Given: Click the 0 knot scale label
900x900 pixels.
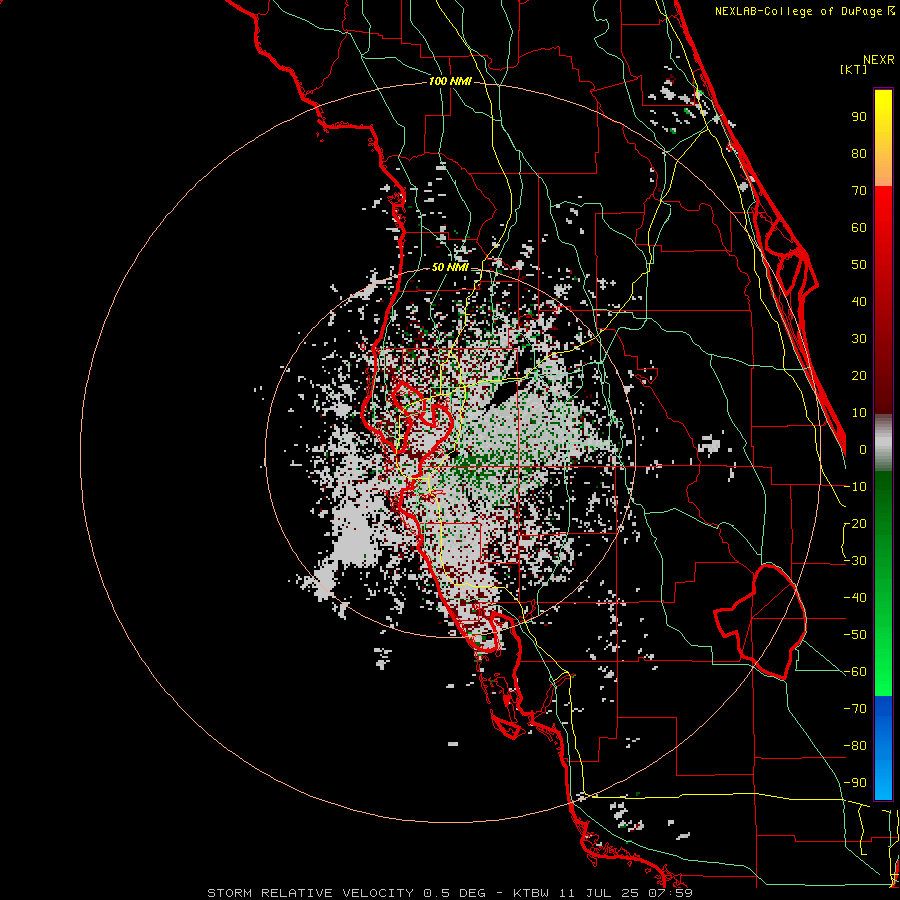Looking at the screenshot, I should tap(863, 450).
